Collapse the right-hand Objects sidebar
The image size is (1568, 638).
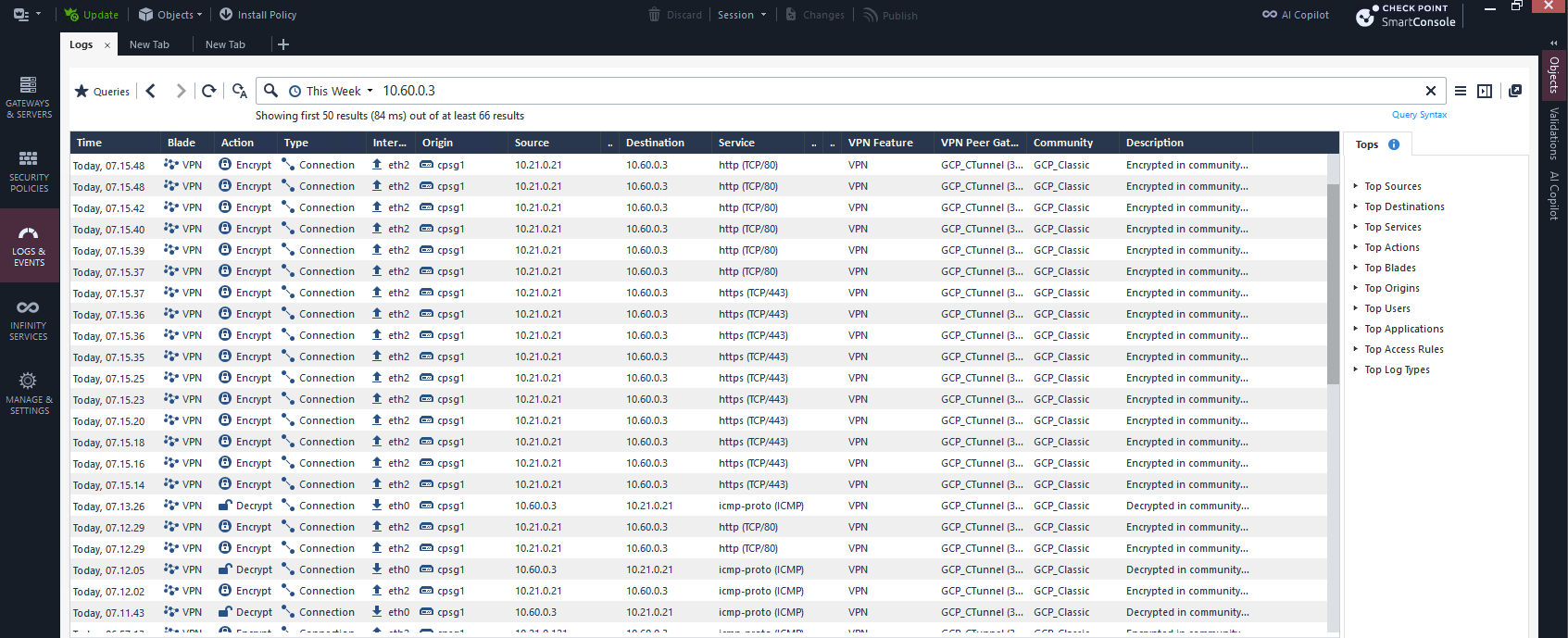(x=1554, y=43)
